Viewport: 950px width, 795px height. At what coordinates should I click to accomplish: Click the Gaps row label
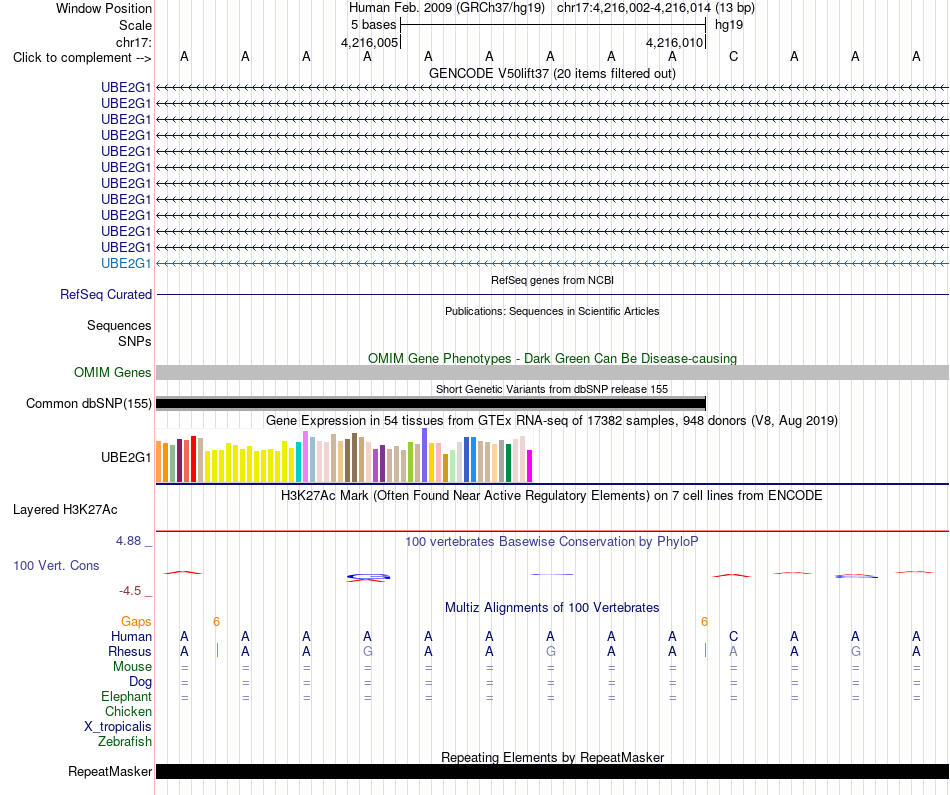[x=136, y=622]
